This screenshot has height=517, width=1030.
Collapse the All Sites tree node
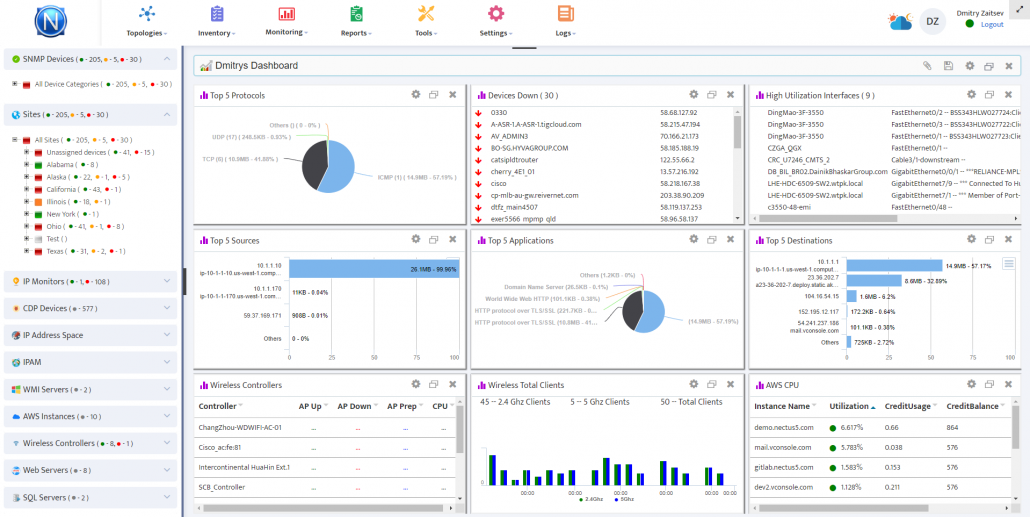tap(14, 140)
